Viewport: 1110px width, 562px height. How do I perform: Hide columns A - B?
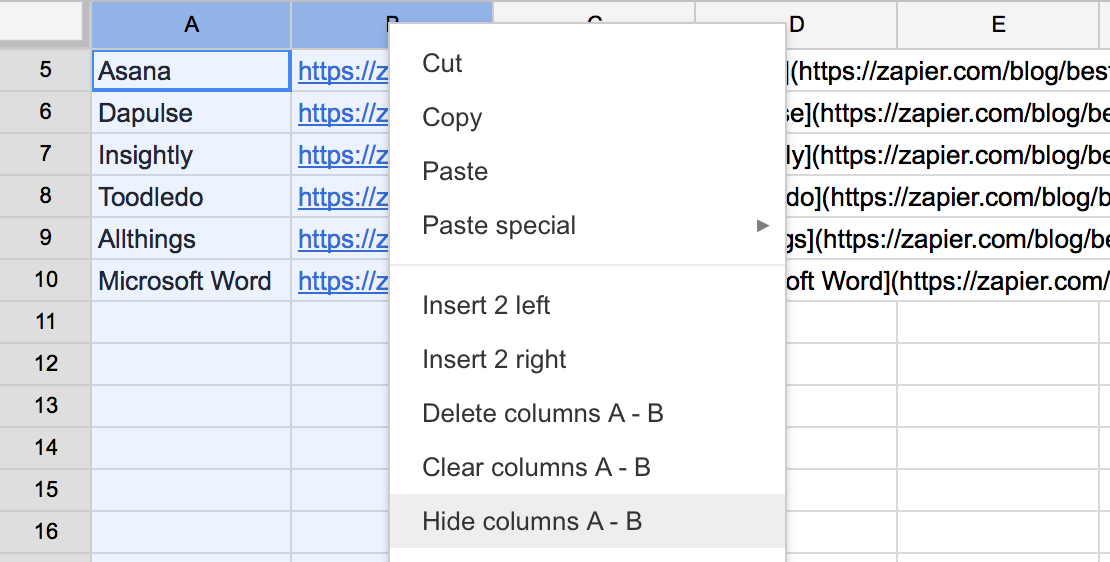pos(532,521)
